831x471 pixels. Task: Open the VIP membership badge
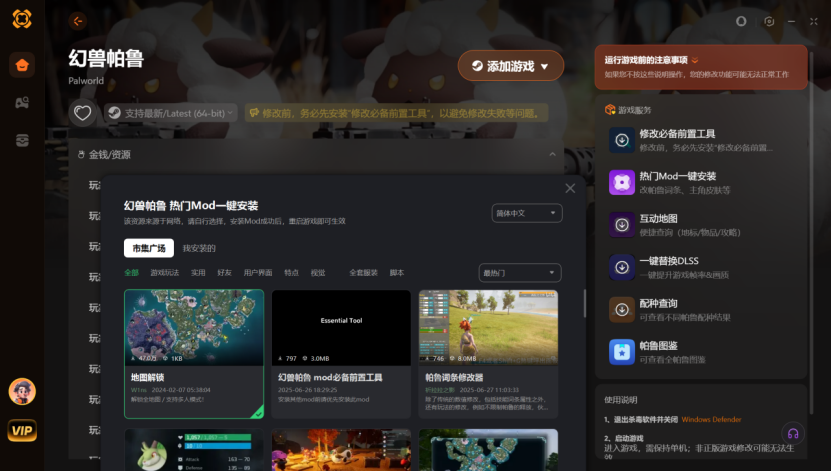click(22, 430)
